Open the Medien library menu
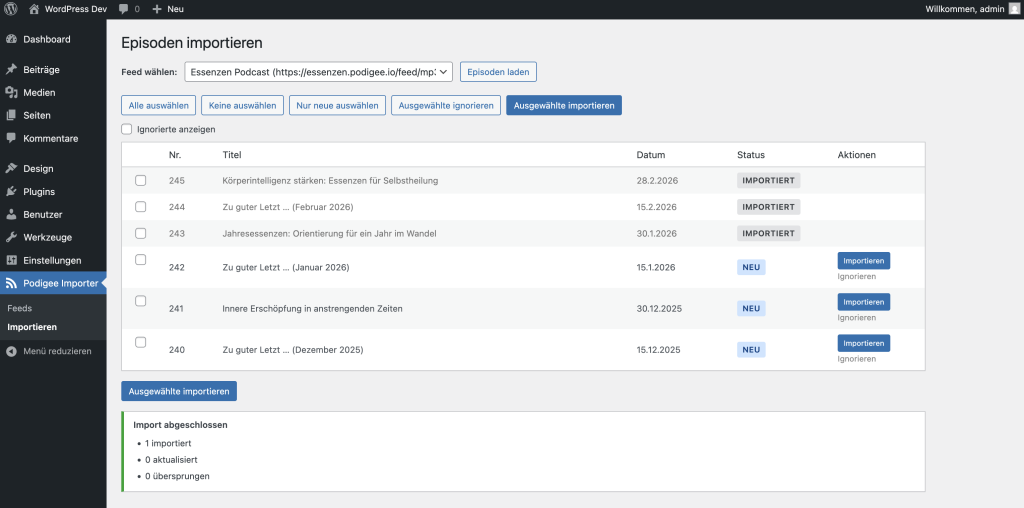 click(39, 92)
